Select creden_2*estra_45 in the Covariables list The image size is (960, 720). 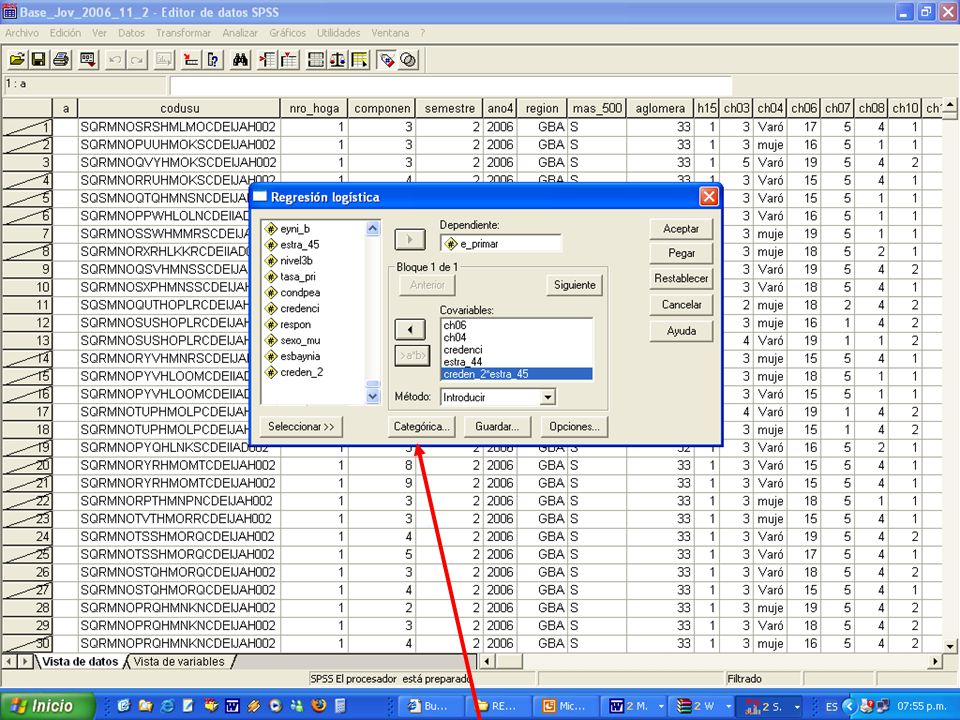click(x=516, y=374)
